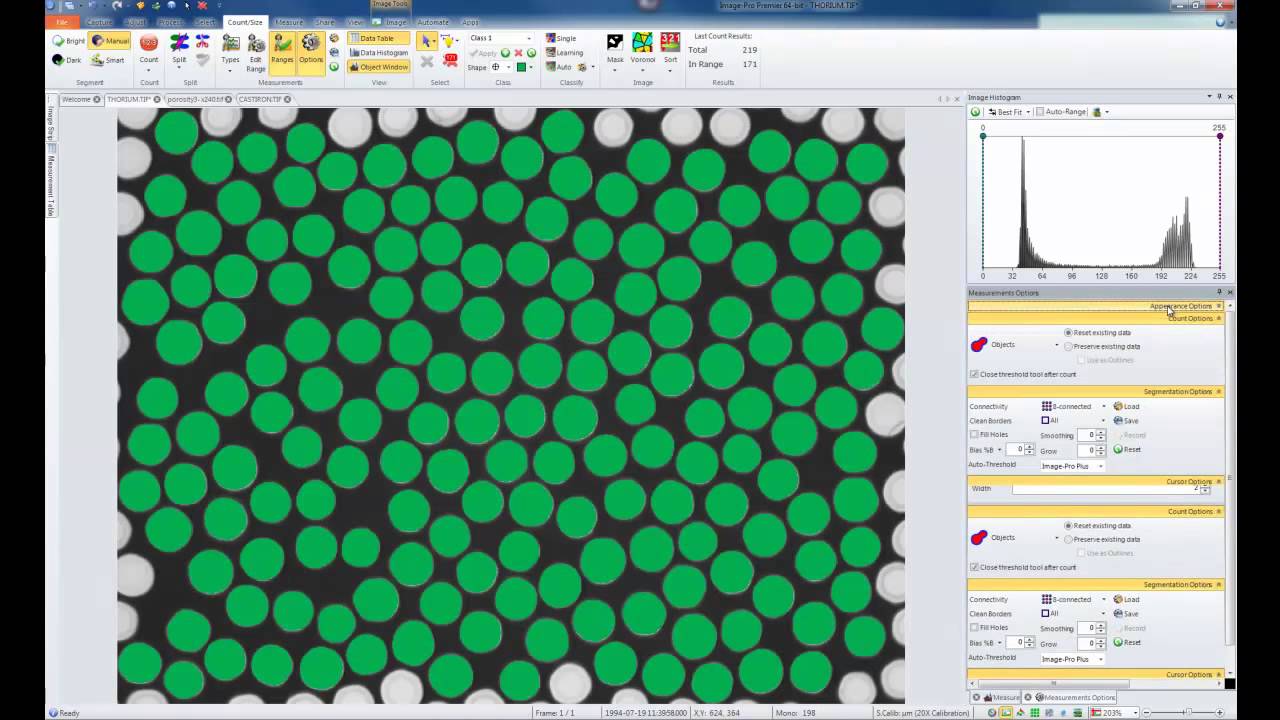Click the Voronoi image icon

coord(643,48)
